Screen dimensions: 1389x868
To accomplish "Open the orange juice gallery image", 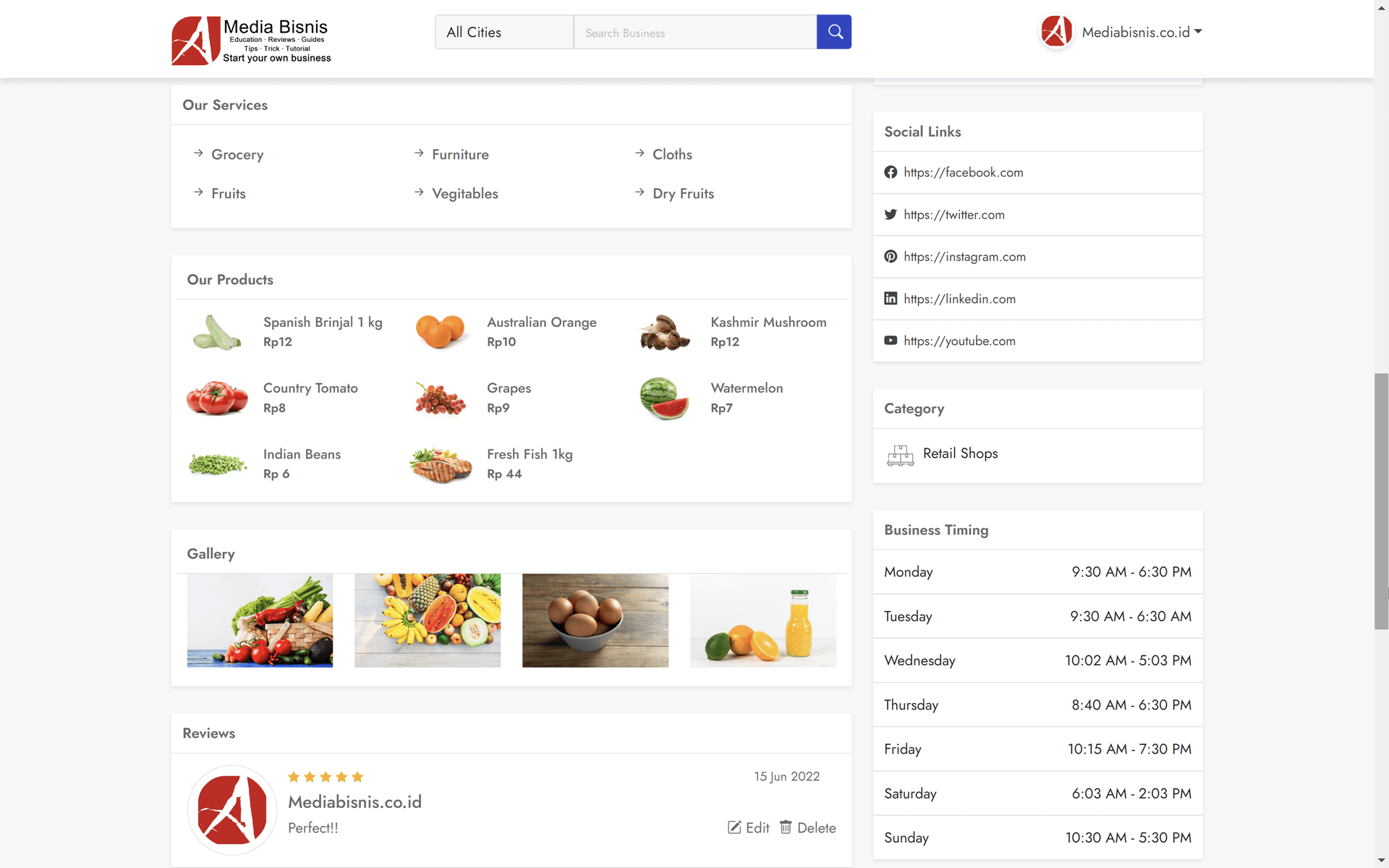I will (x=763, y=621).
